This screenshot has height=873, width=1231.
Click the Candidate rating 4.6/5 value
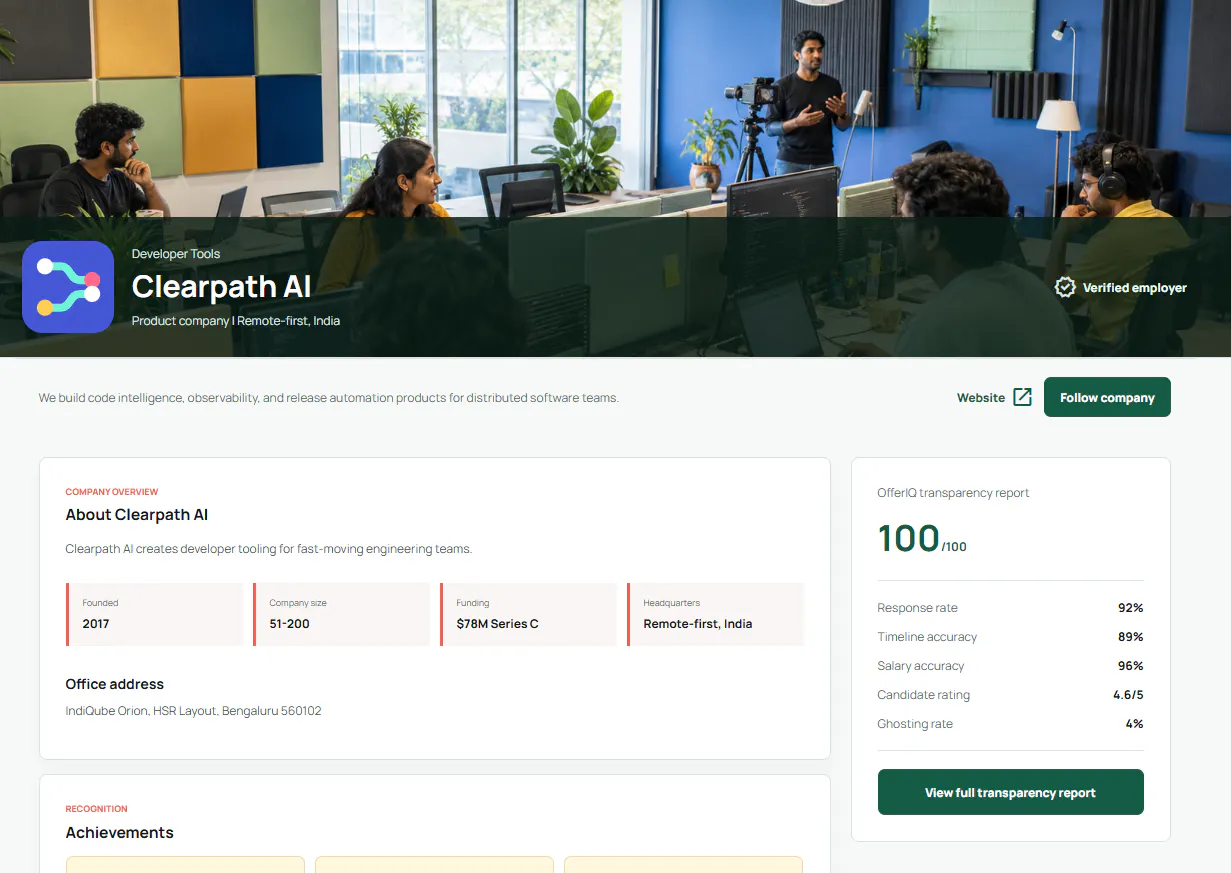(x=1128, y=695)
